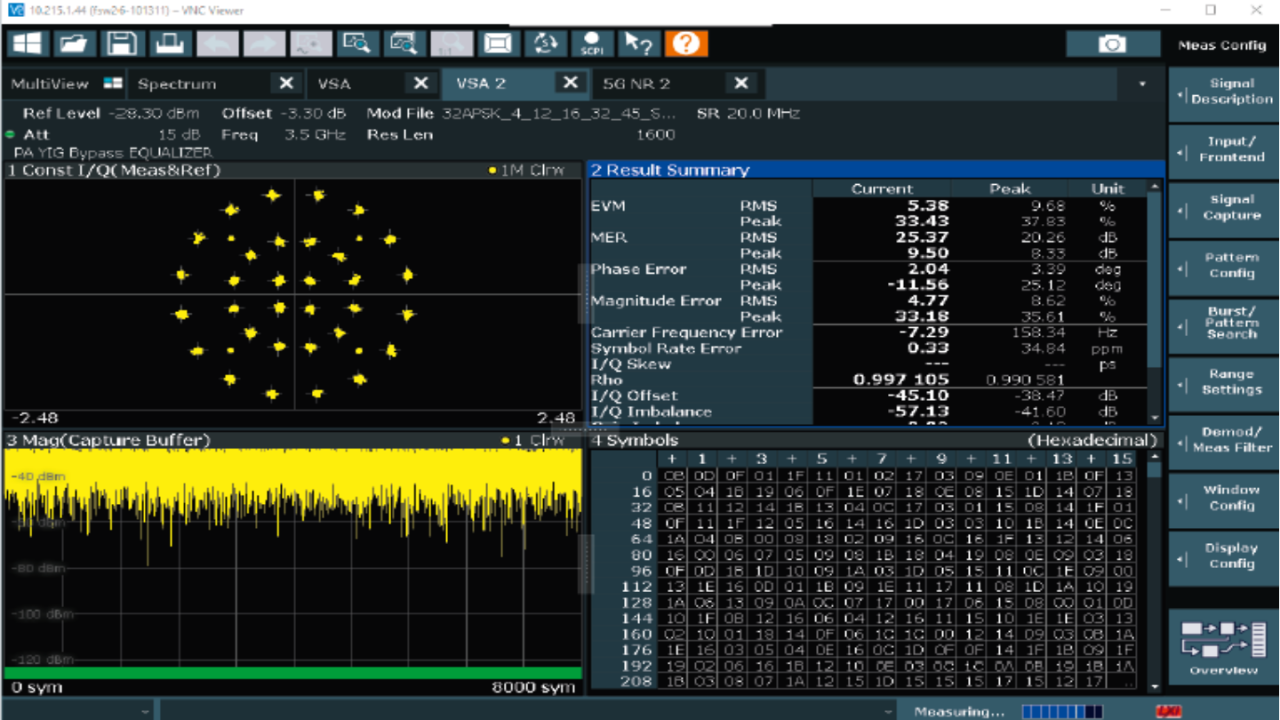
Task: Select the Mag(Capture Buffer) window title
Action: click(108, 440)
